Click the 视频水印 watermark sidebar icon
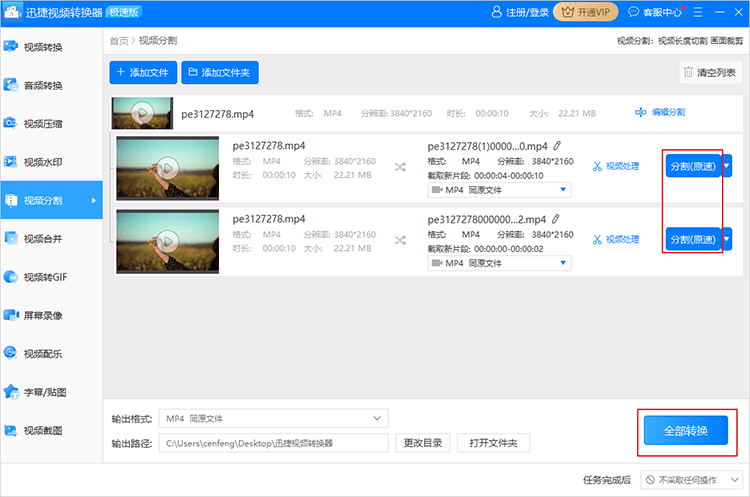750x497 pixels. pos(11,162)
